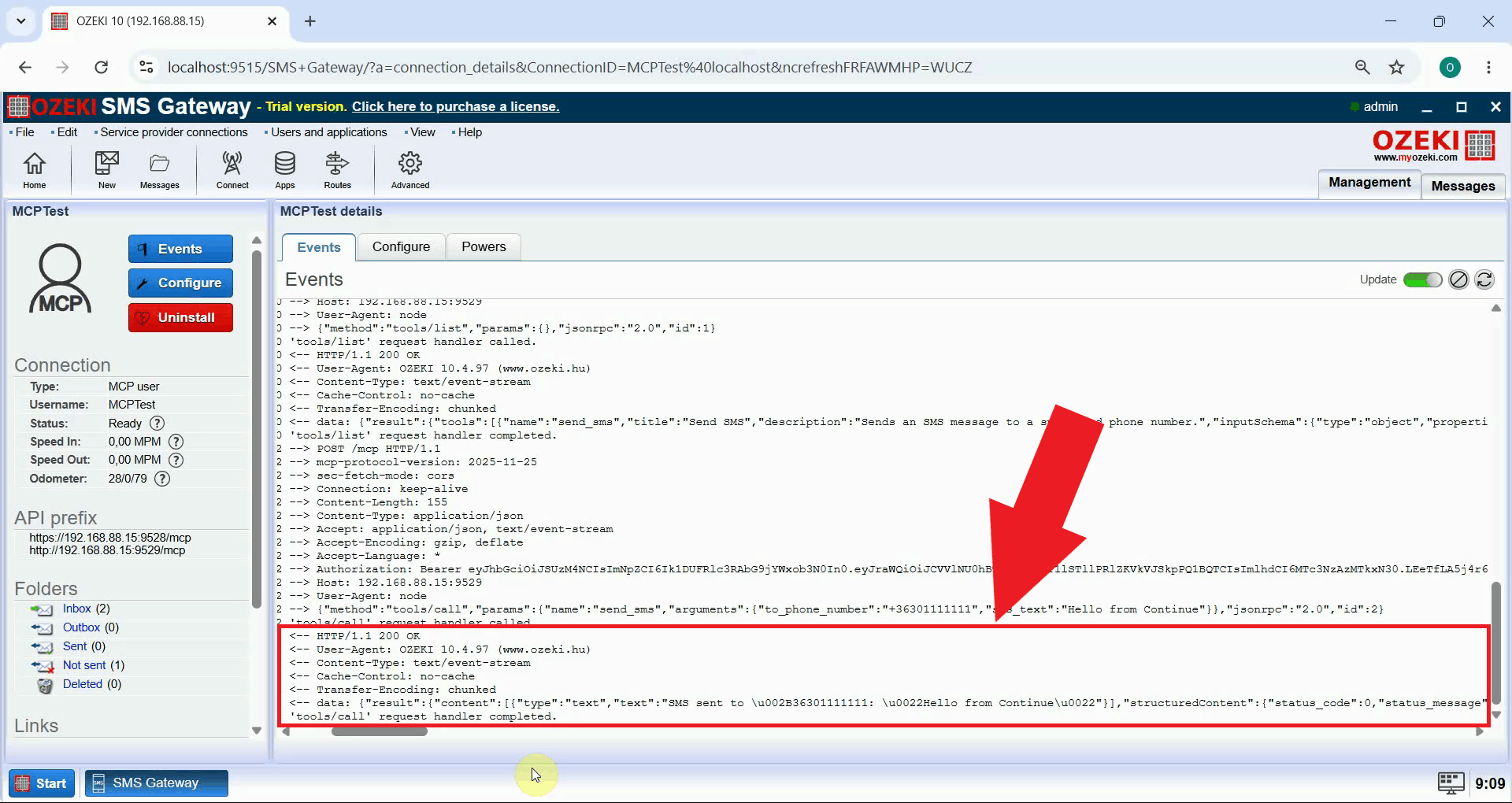Open the Inbox folder link

(77, 609)
